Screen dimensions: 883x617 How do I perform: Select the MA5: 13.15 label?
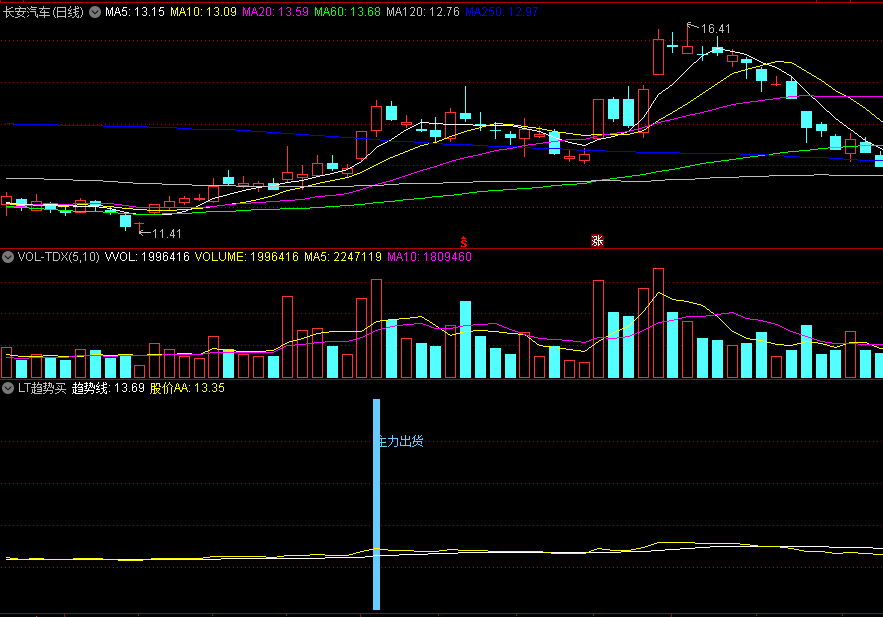[135, 12]
